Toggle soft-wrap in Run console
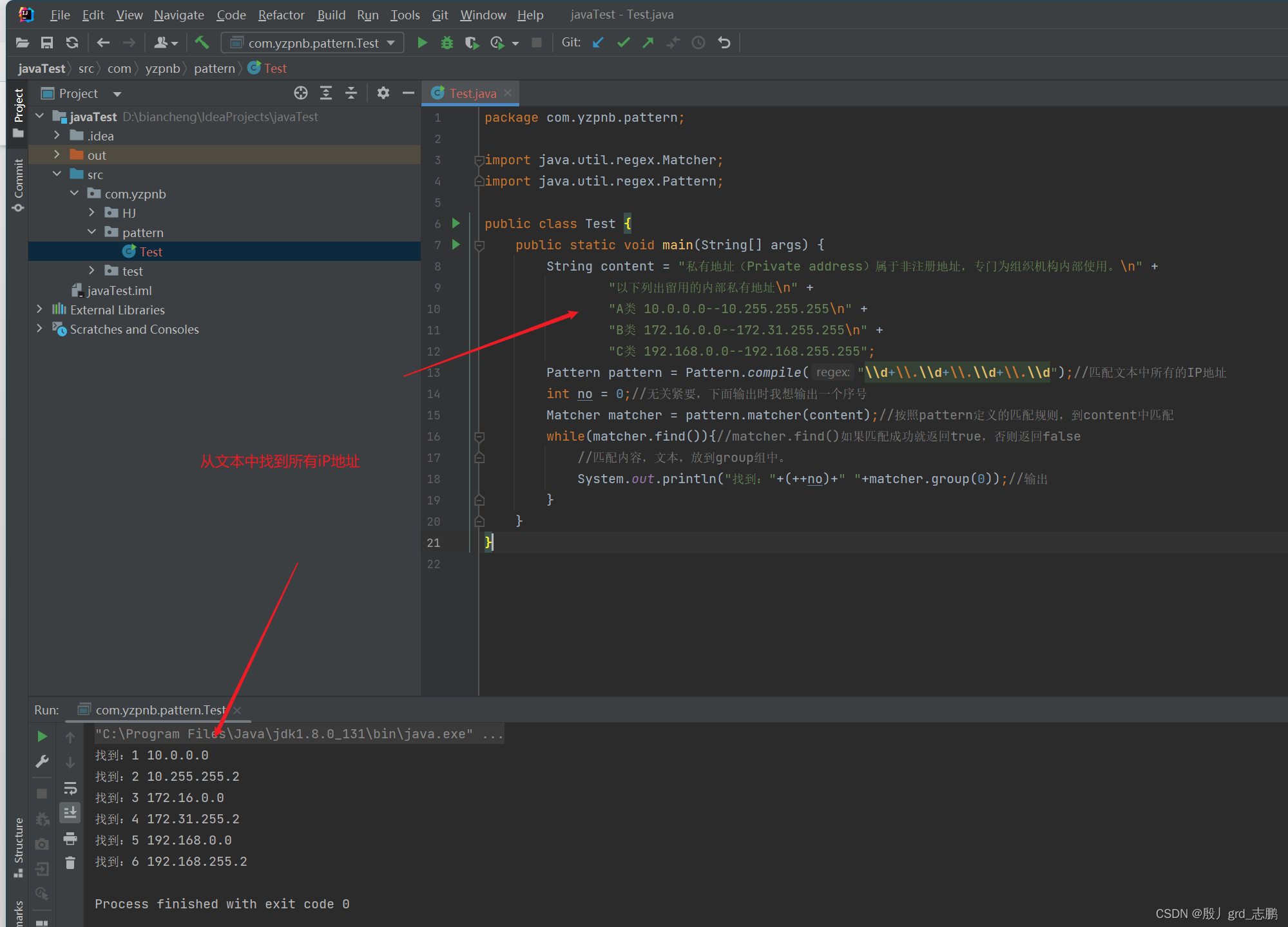The image size is (1288, 927). (70, 788)
